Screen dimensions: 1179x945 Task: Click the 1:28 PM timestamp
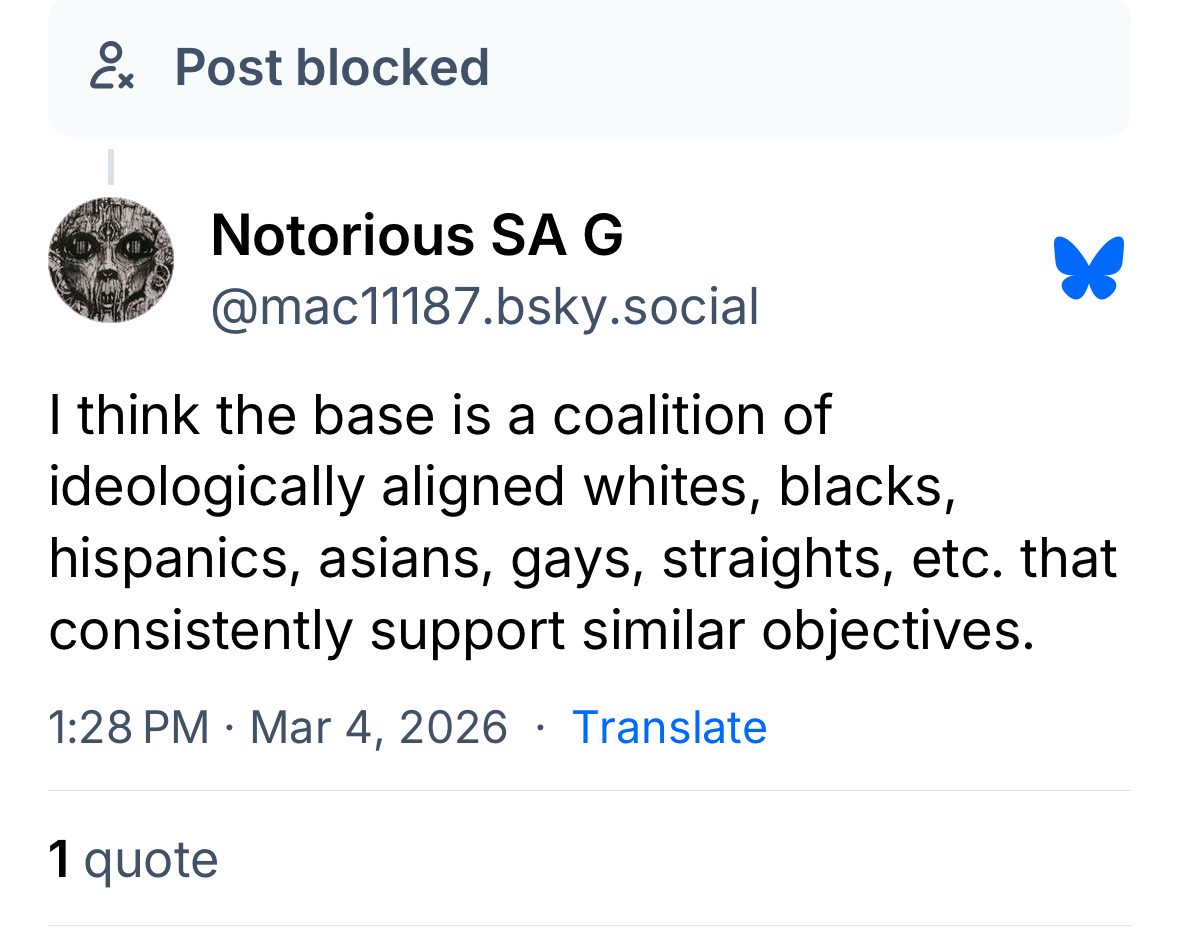[128, 727]
